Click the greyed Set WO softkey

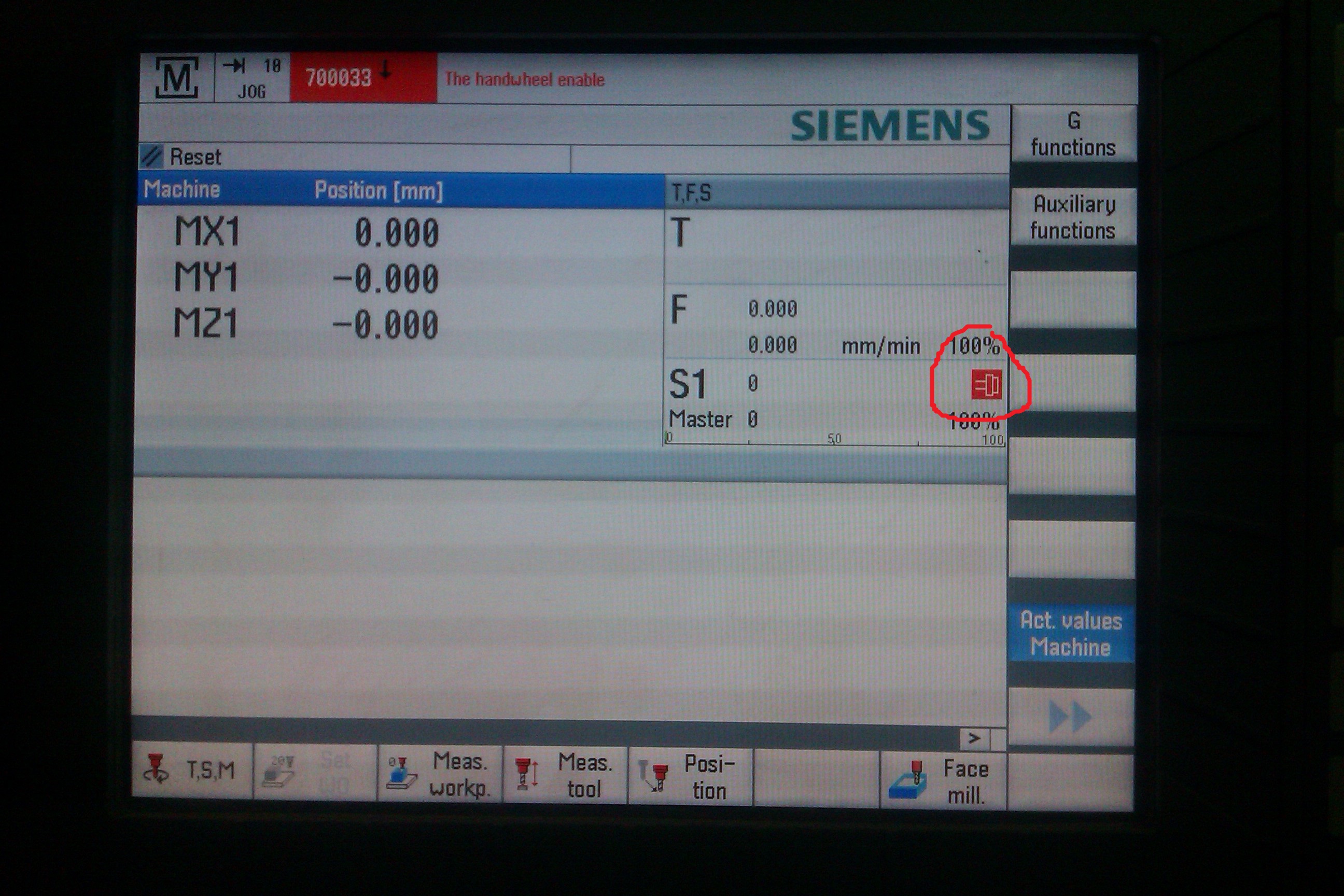pyautogui.click(x=315, y=773)
